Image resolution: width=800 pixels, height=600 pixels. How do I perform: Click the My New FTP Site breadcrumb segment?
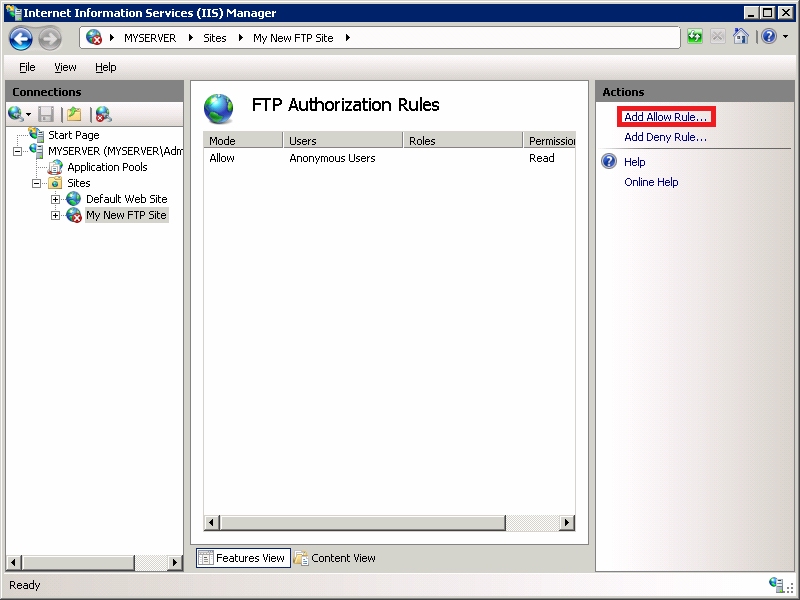click(x=293, y=38)
